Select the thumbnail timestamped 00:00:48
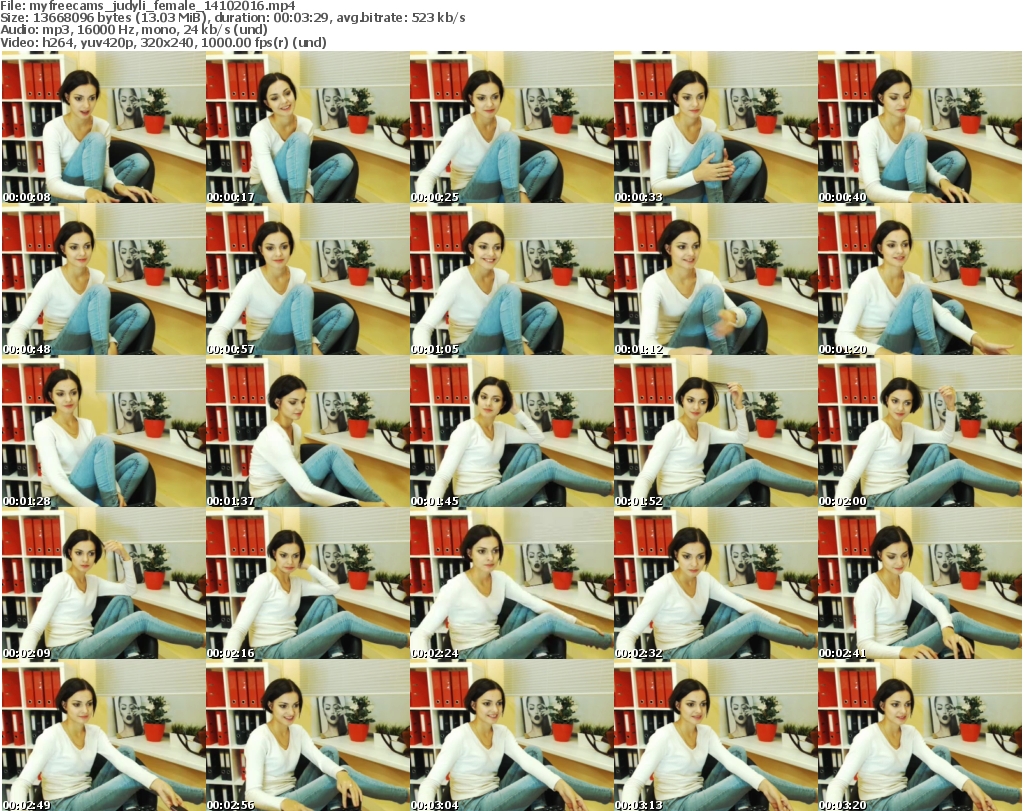 104,279
